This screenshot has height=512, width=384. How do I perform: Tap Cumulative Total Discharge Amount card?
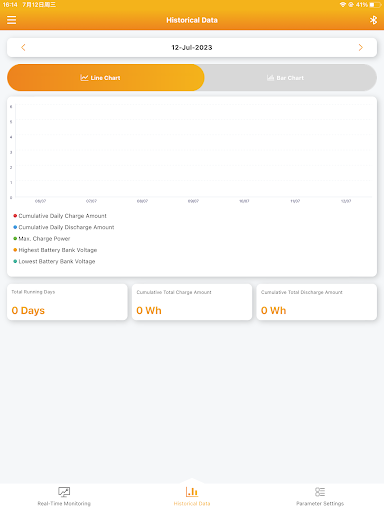point(317,302)
